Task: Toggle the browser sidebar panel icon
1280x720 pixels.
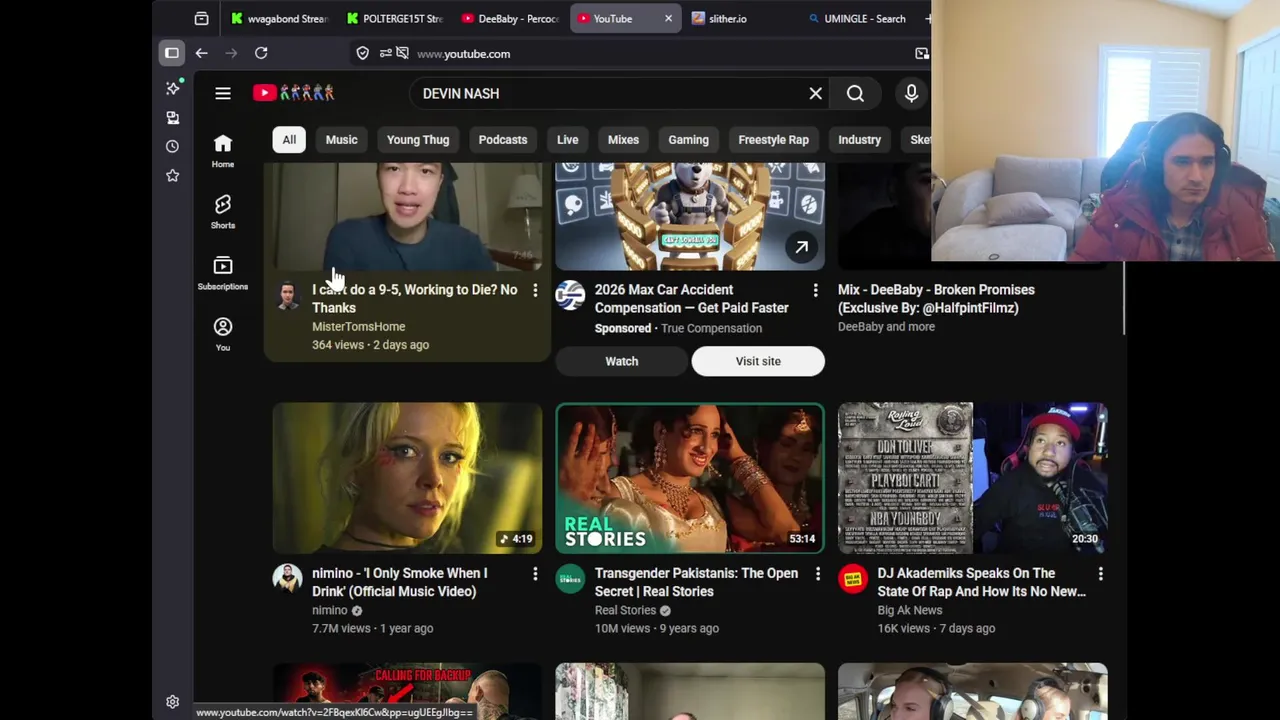Action: click(x=172, y=53)
